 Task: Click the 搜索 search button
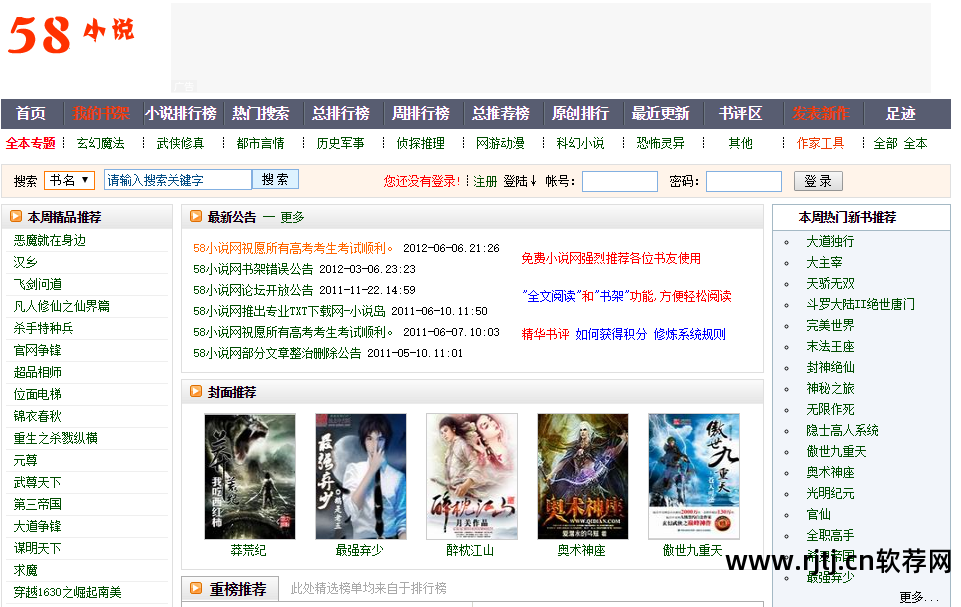coord(275,179)
